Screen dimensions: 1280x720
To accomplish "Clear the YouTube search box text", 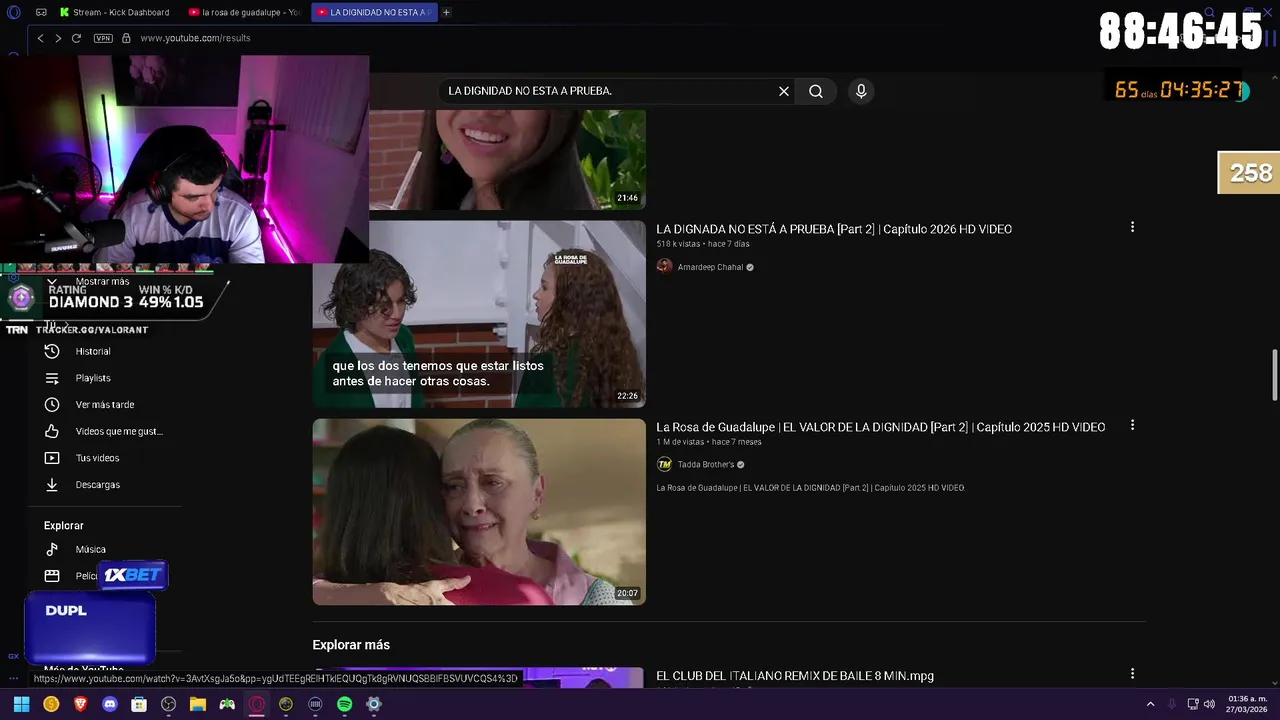I will [784, 91].
